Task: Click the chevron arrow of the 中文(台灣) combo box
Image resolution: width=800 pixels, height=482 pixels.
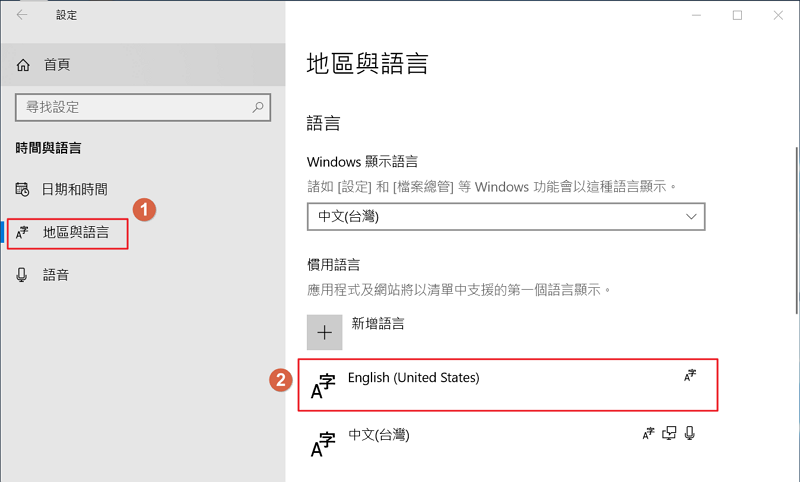Action: point(690,216)
